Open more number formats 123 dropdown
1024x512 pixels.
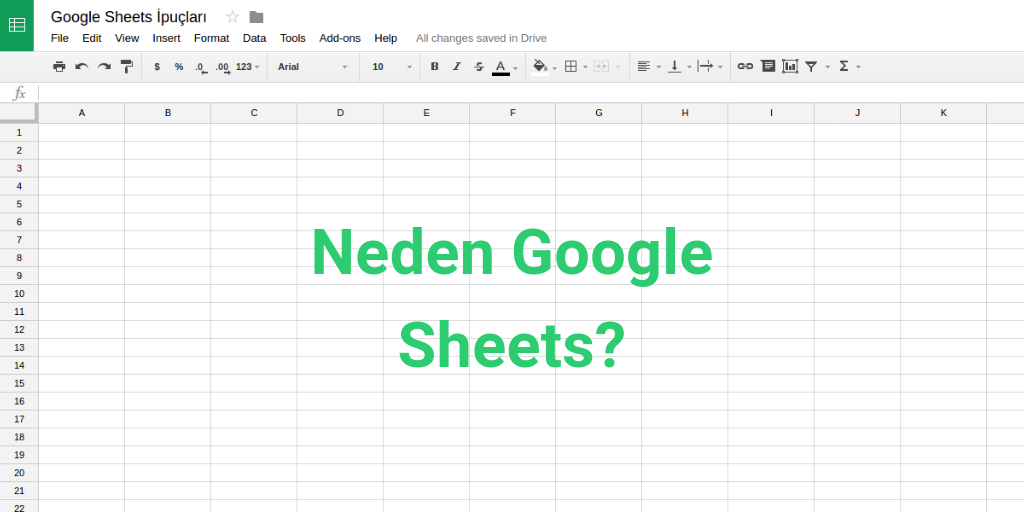pyautogui.click(x=248, y=67)
